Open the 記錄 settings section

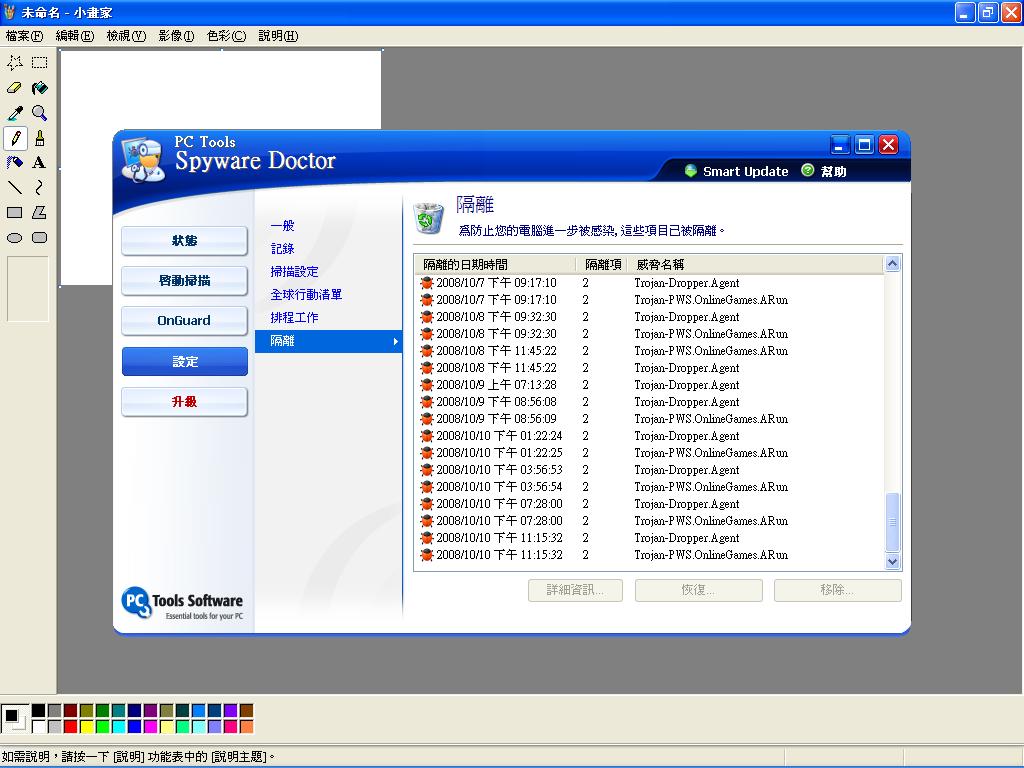[x=282, y=249]
